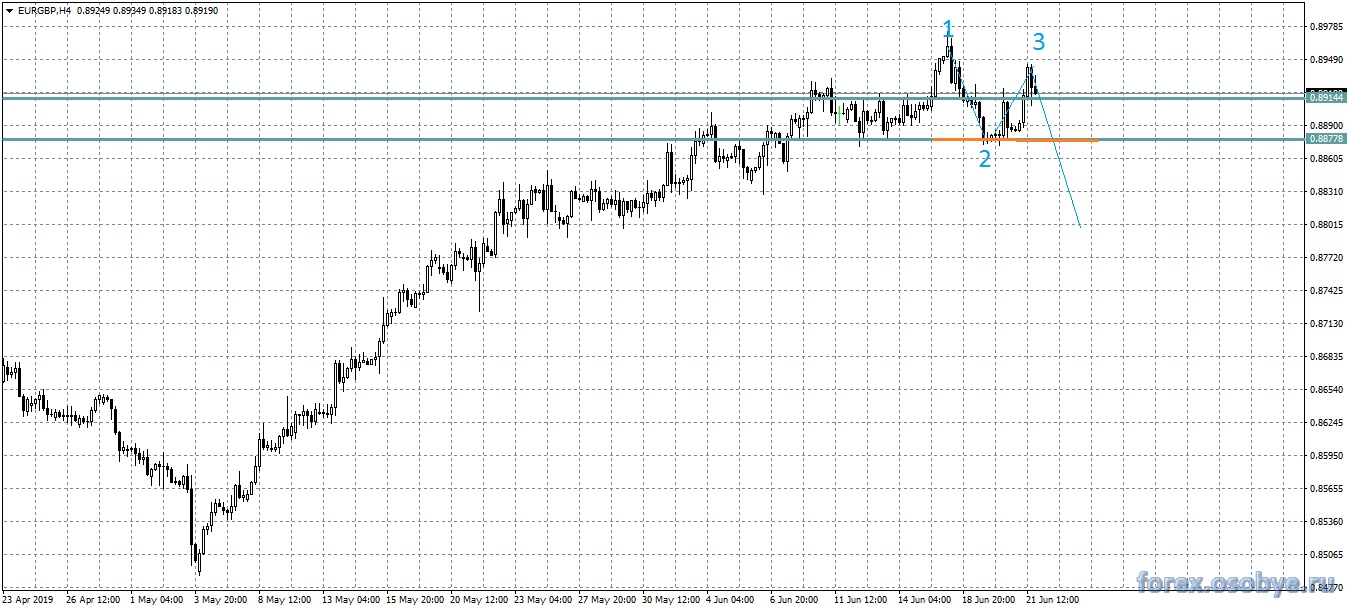The image size is (1350, 611).
Task: Click the 0.85950 price scale label
Action: coord(1327,456)
